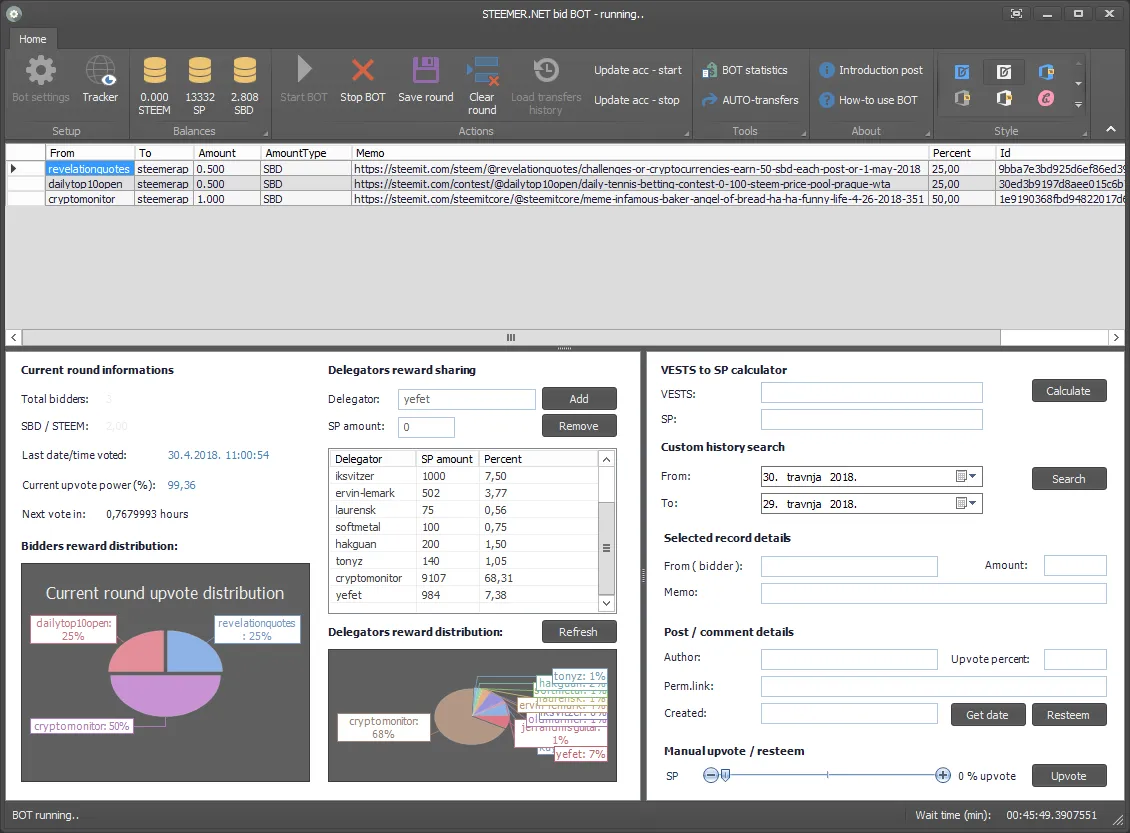This screenshot has width=1130, height=833.
Task: Select the dailytop10open bid row
Action: (565, 184)
